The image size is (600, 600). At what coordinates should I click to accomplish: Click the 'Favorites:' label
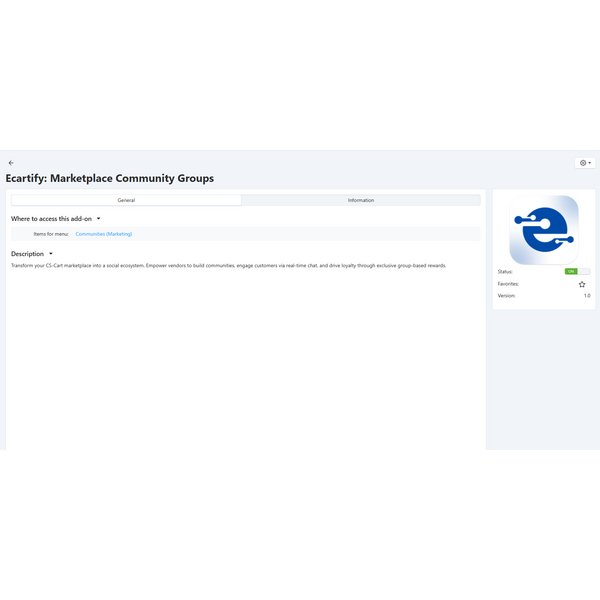coord(508,284)
